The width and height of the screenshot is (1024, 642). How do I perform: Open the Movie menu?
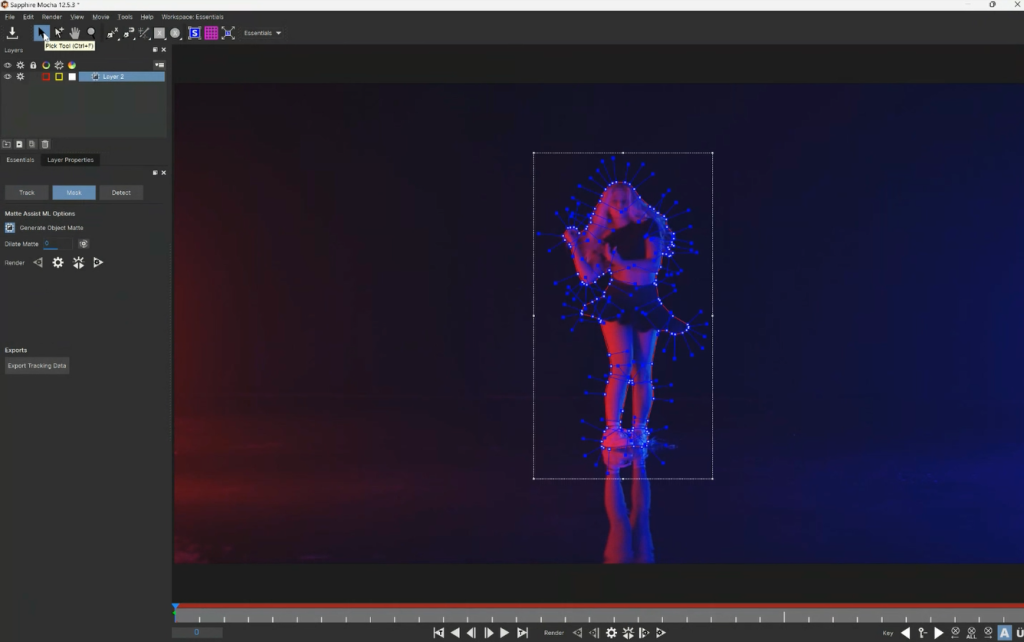tap(101, 17)
